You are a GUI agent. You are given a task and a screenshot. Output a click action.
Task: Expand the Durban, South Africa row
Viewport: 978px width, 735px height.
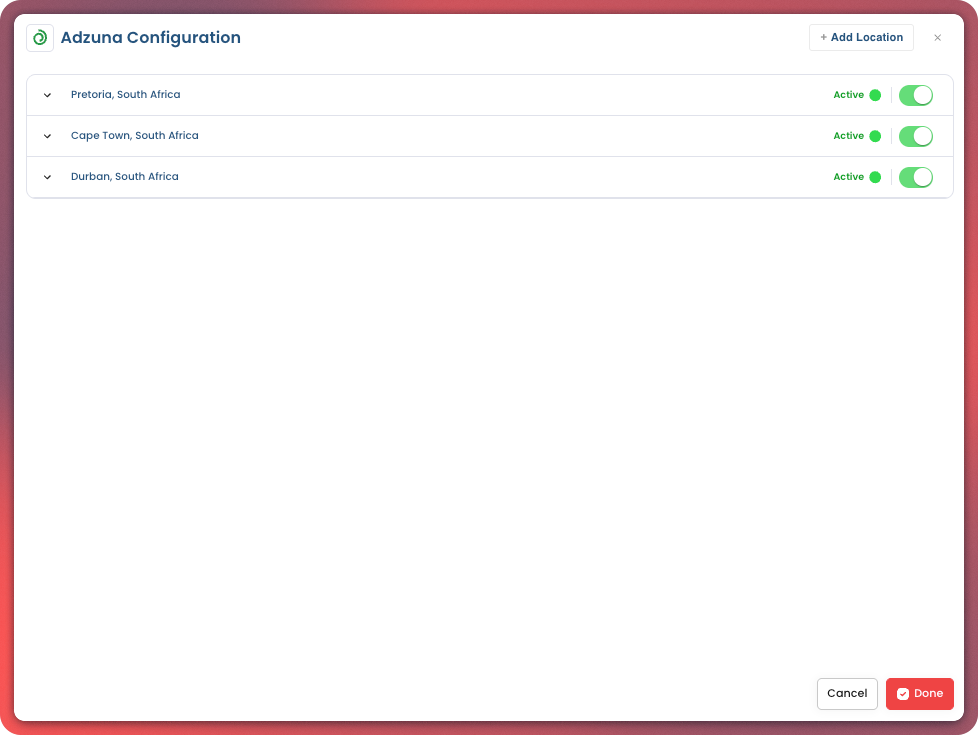coord(47,176)
